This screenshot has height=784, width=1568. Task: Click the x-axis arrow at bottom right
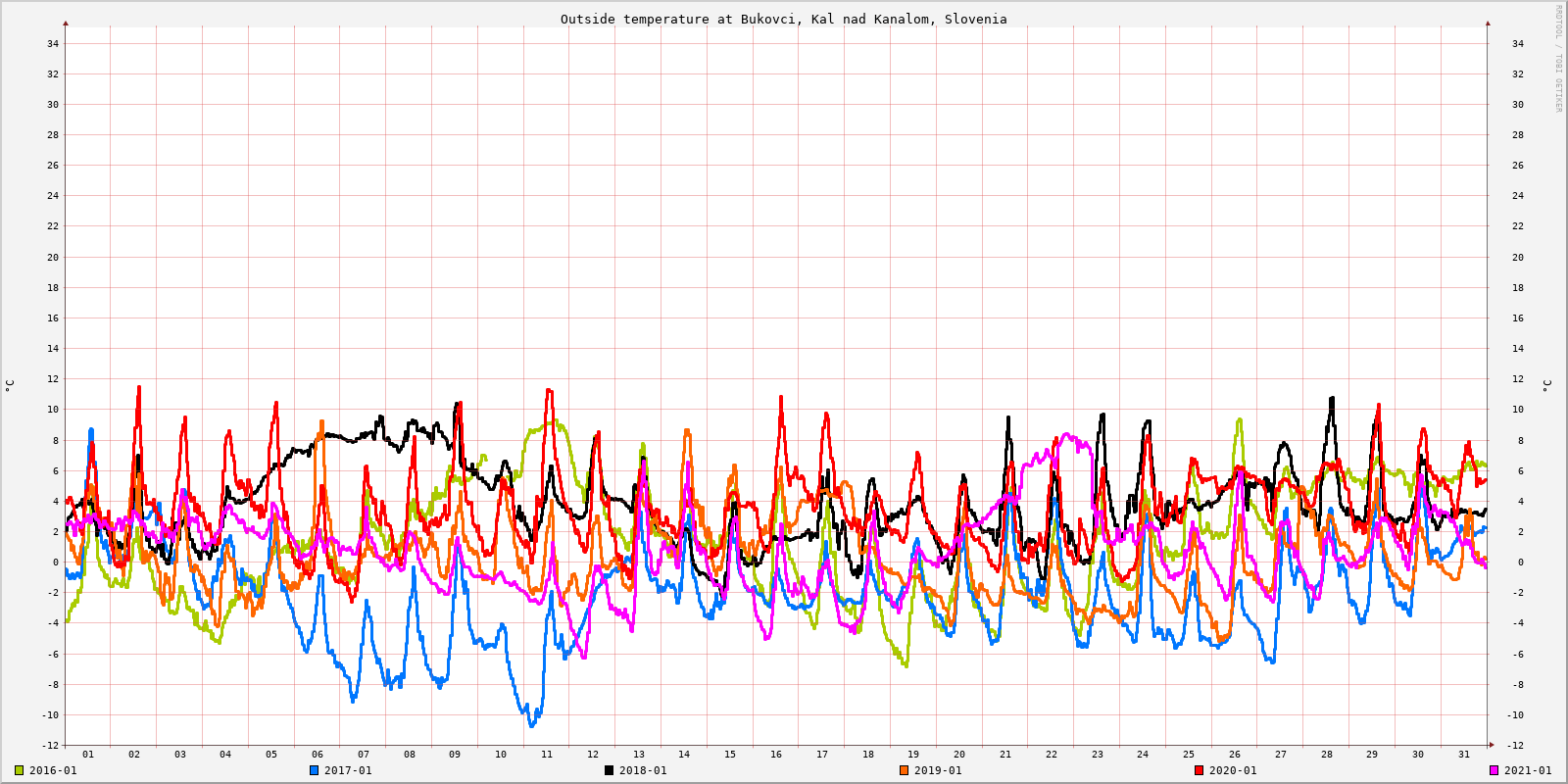[1492, 745]
